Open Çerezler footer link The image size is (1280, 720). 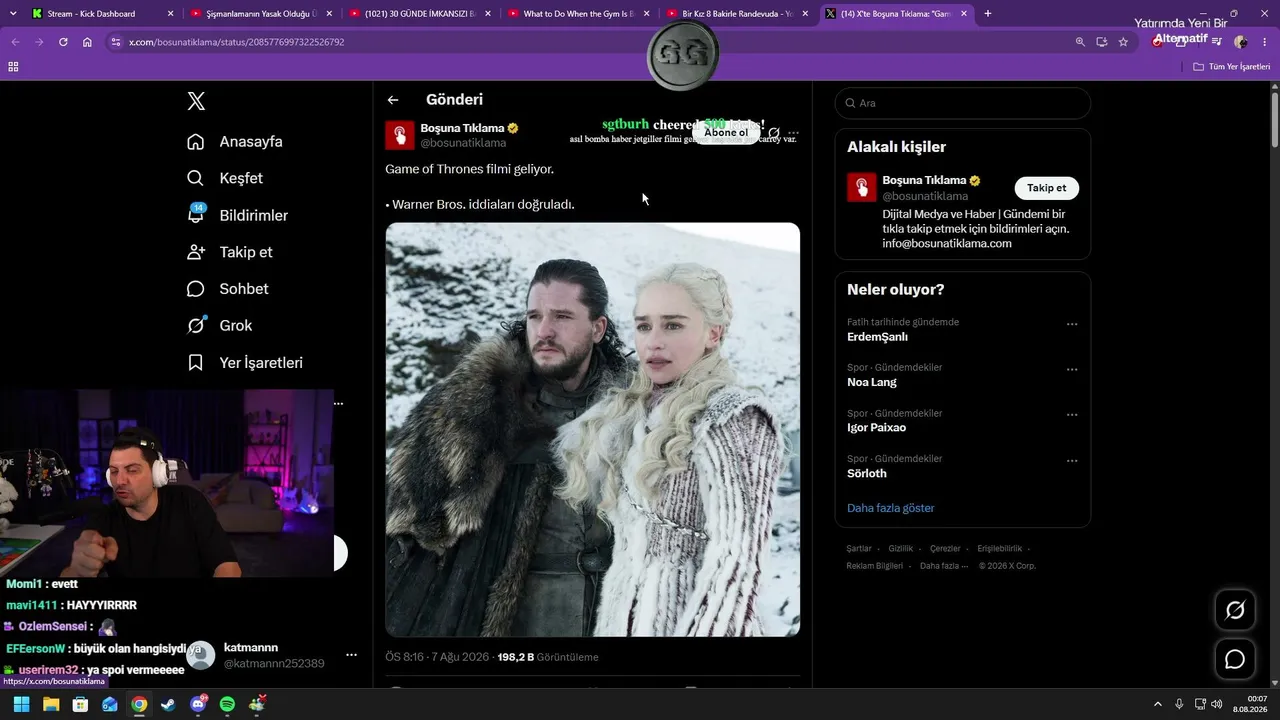pyautogui.click(x=945, y=549)
